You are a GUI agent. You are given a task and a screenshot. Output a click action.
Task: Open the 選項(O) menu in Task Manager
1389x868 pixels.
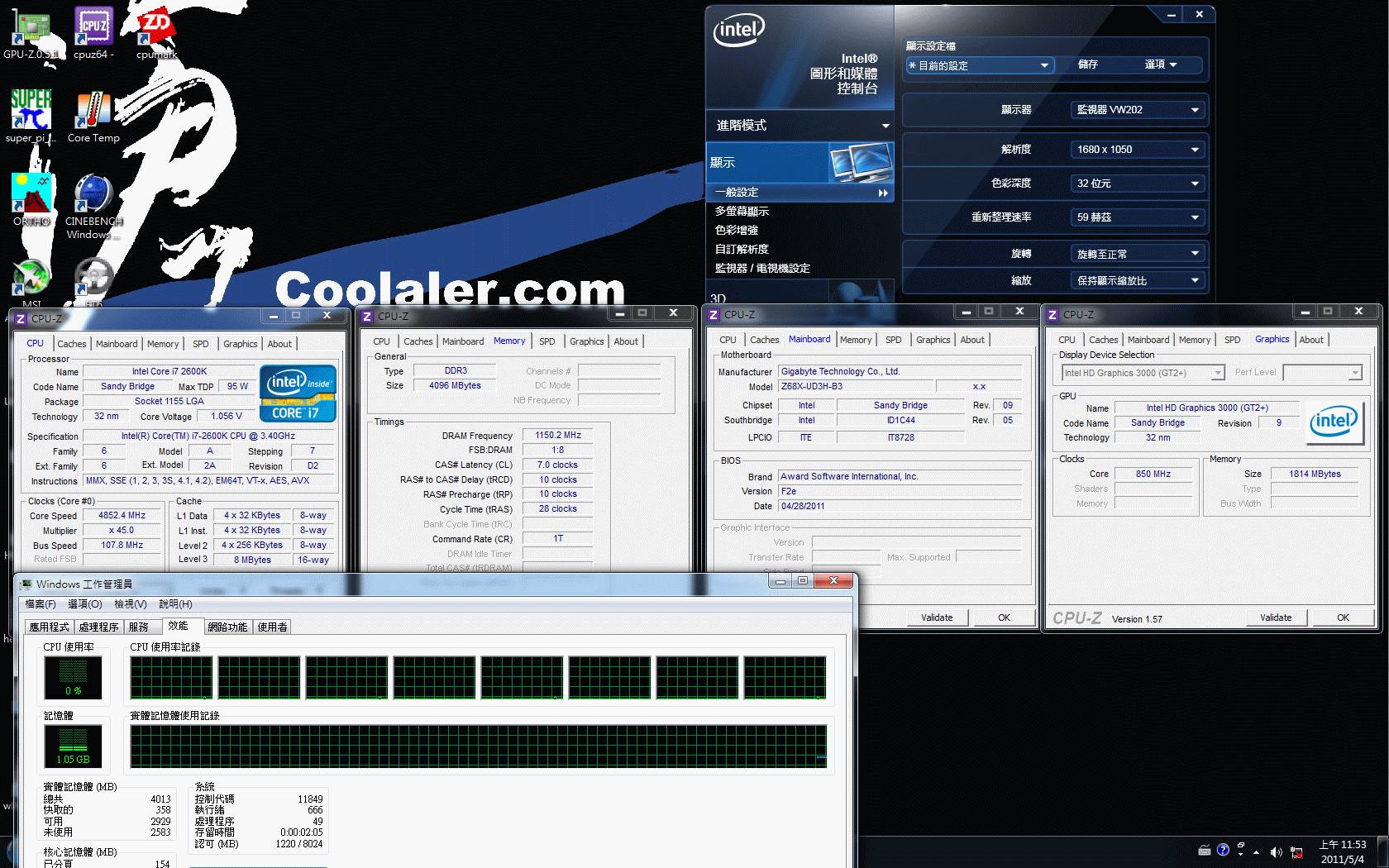[85, 604]
